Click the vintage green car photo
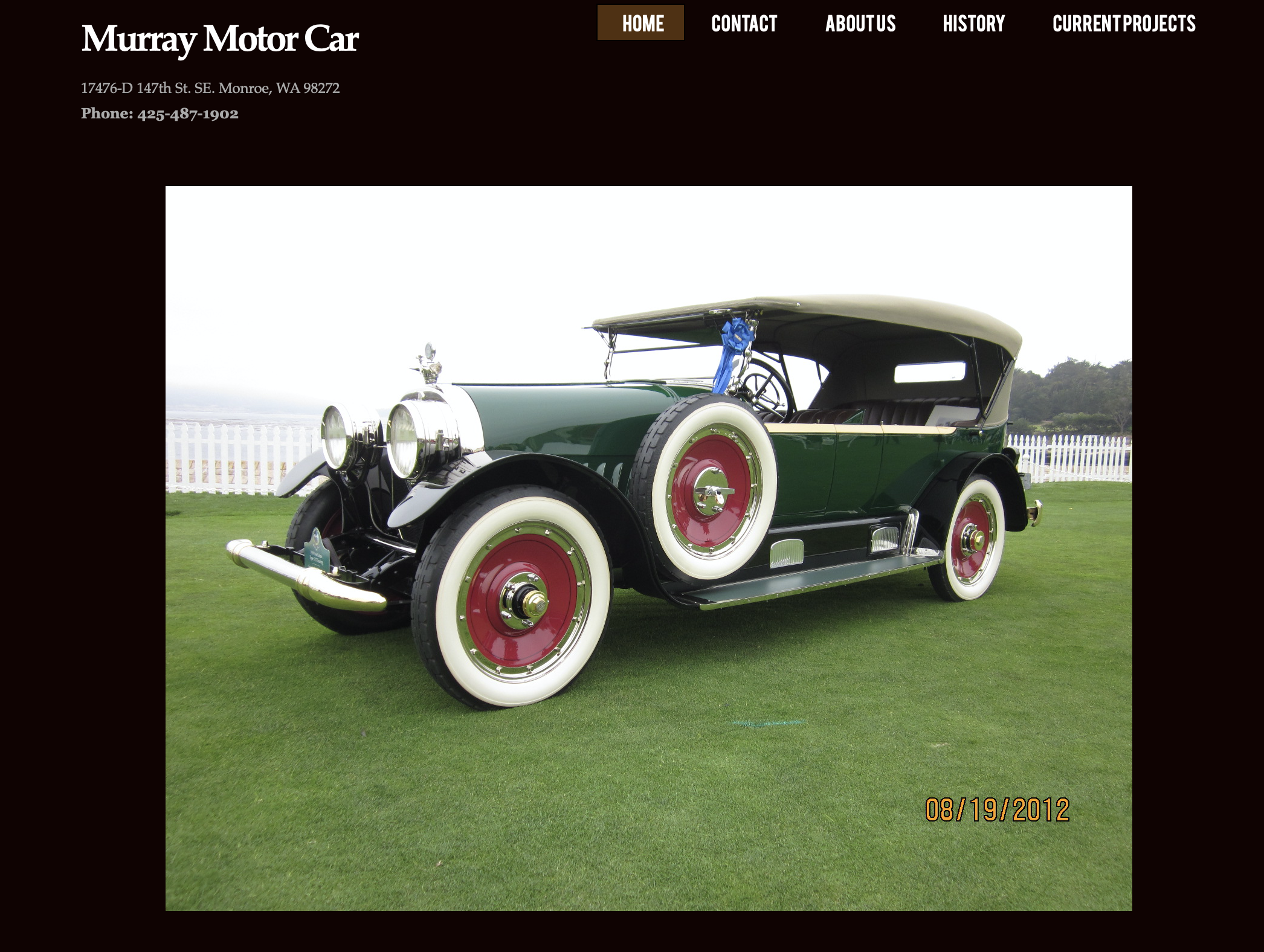Screen dimensions: 1264x952 [x=649, y=548]
